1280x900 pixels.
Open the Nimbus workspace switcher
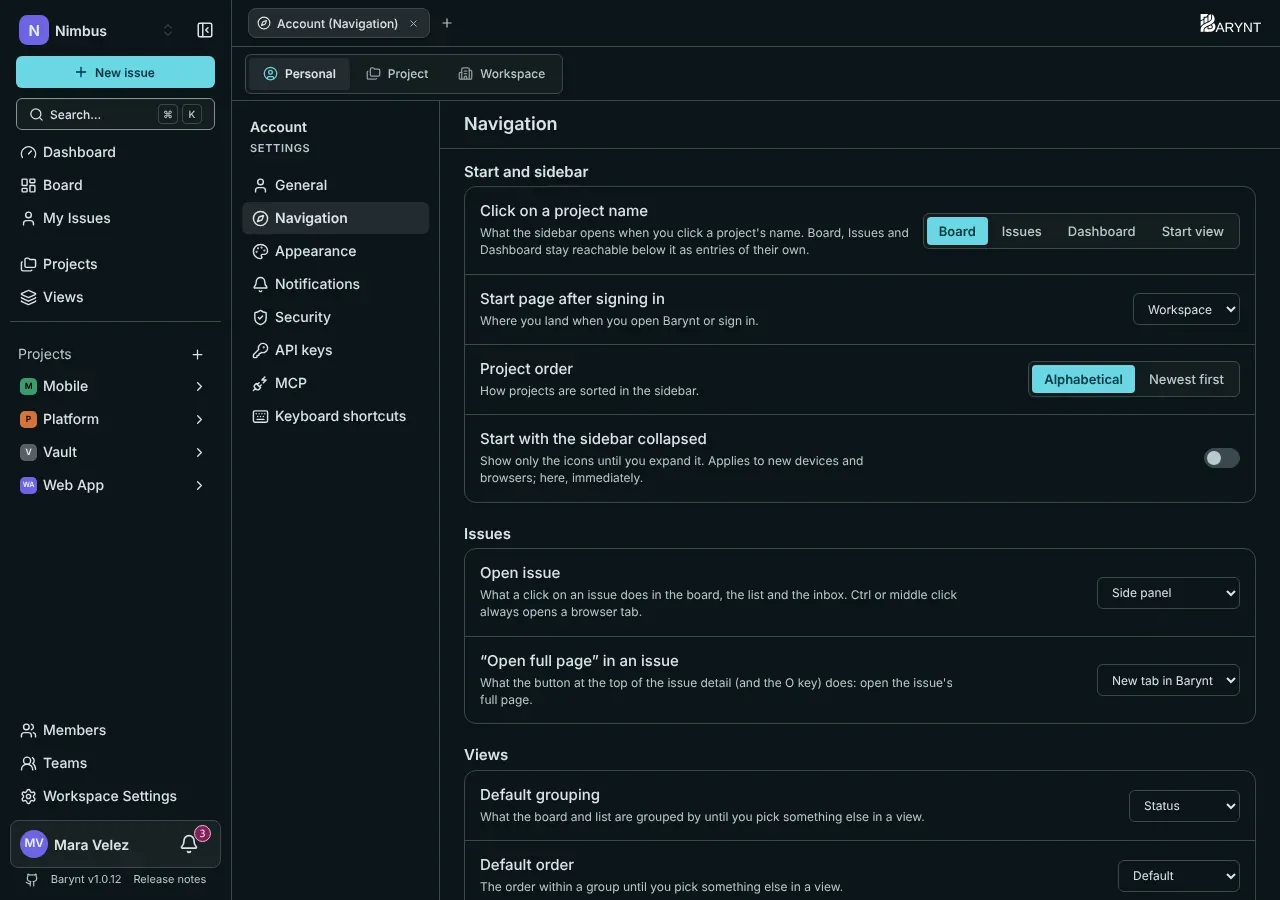pyautogui.click(x=98, y=30)
